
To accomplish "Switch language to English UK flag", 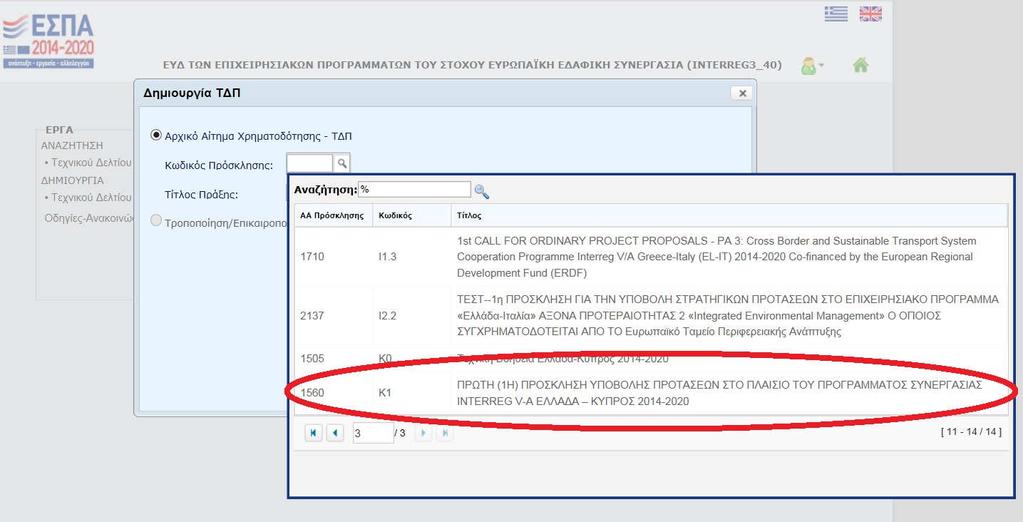I will 870,14.
